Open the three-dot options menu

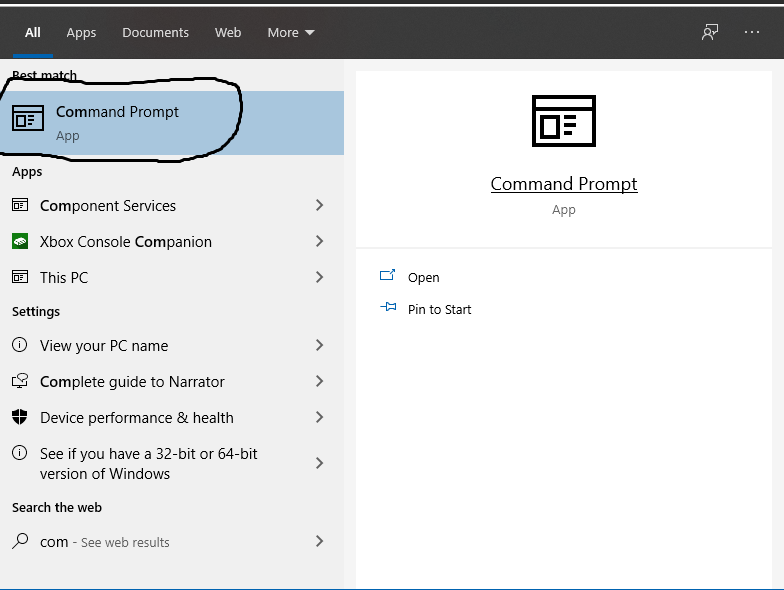[x=752, y=32]
